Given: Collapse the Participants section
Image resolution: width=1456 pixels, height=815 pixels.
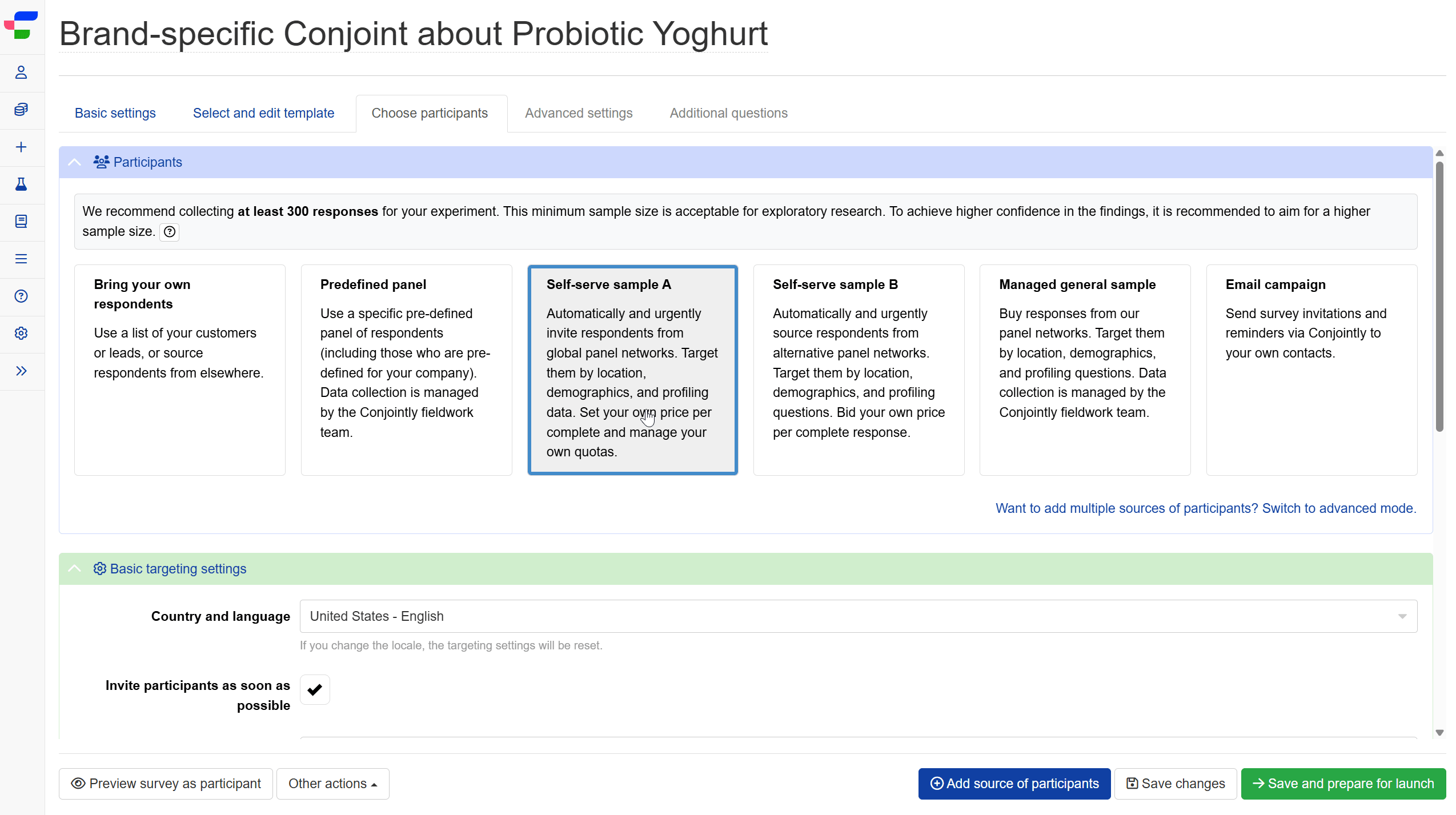Looking at the screenshot, I should click(75, 162).
